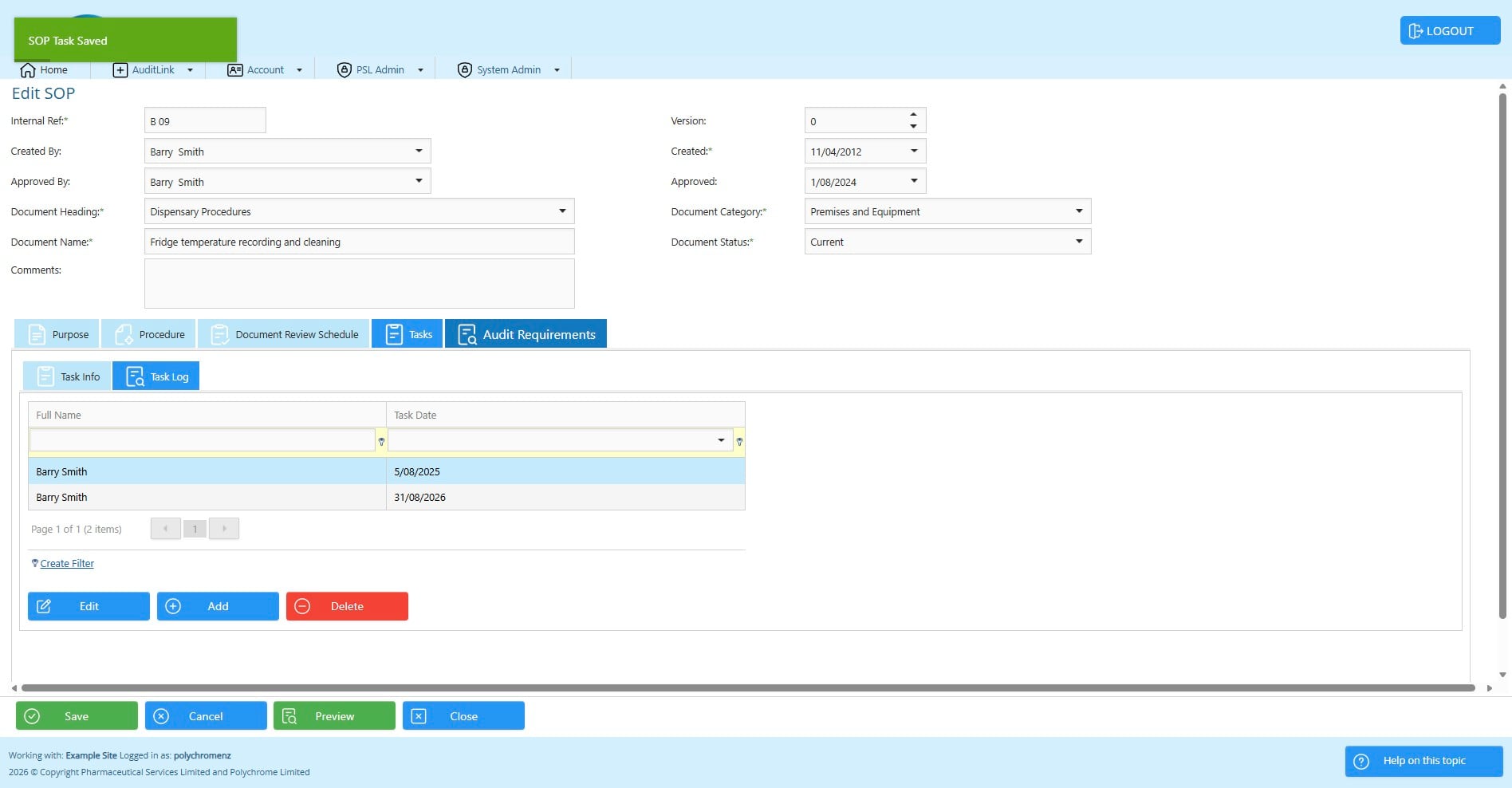Image resolution: width=1512 pixels, height=788 pixels.
Task: Open the Created date picker dropdown
Action: pyautogui.click(x=914, y=151)
